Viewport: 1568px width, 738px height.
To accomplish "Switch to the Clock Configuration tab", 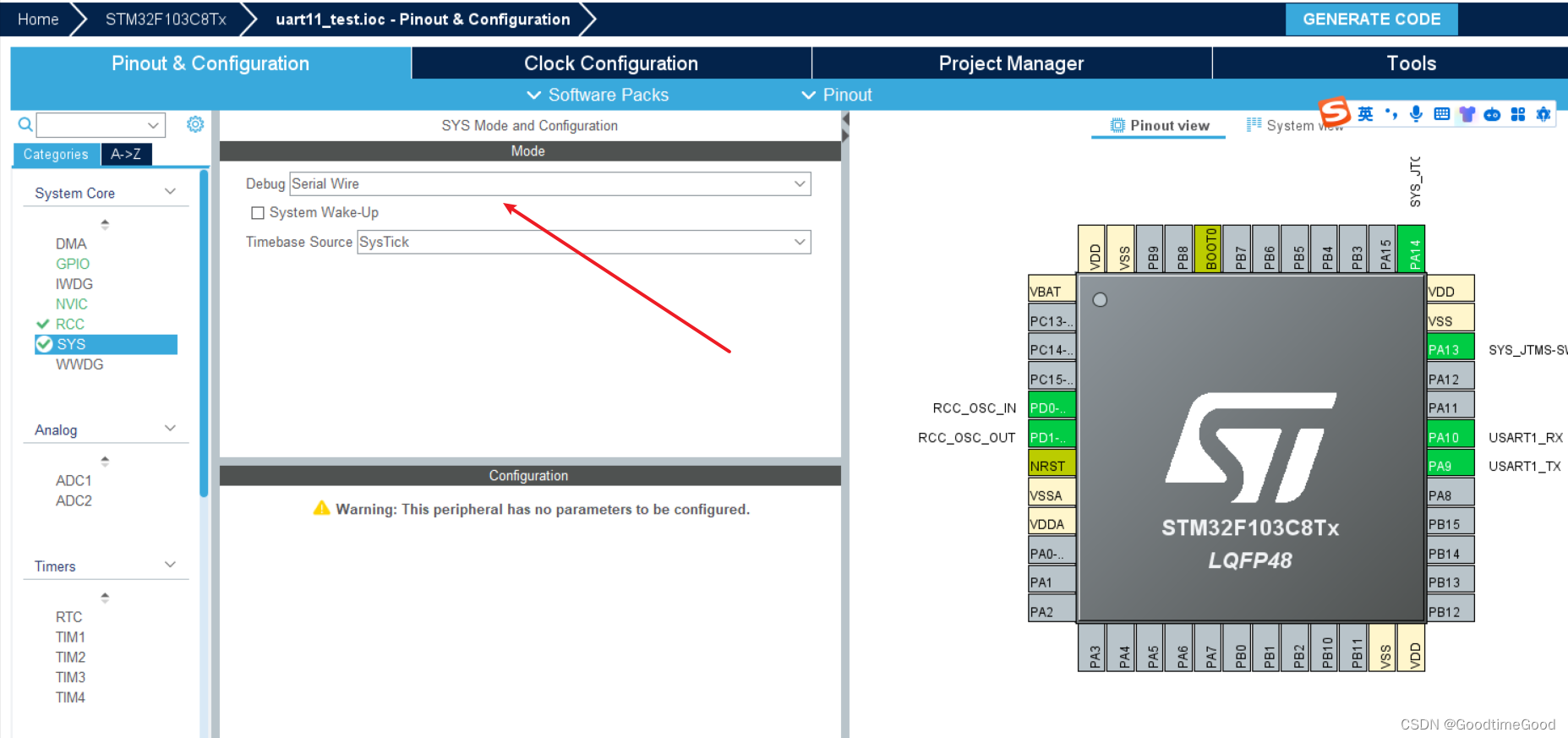I will 611,63.
